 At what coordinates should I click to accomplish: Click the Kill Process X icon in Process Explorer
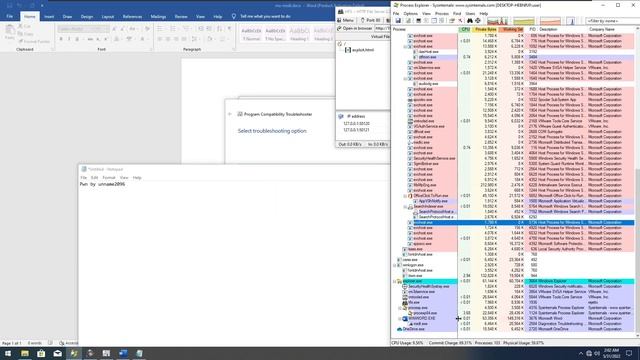click(460, 20)
